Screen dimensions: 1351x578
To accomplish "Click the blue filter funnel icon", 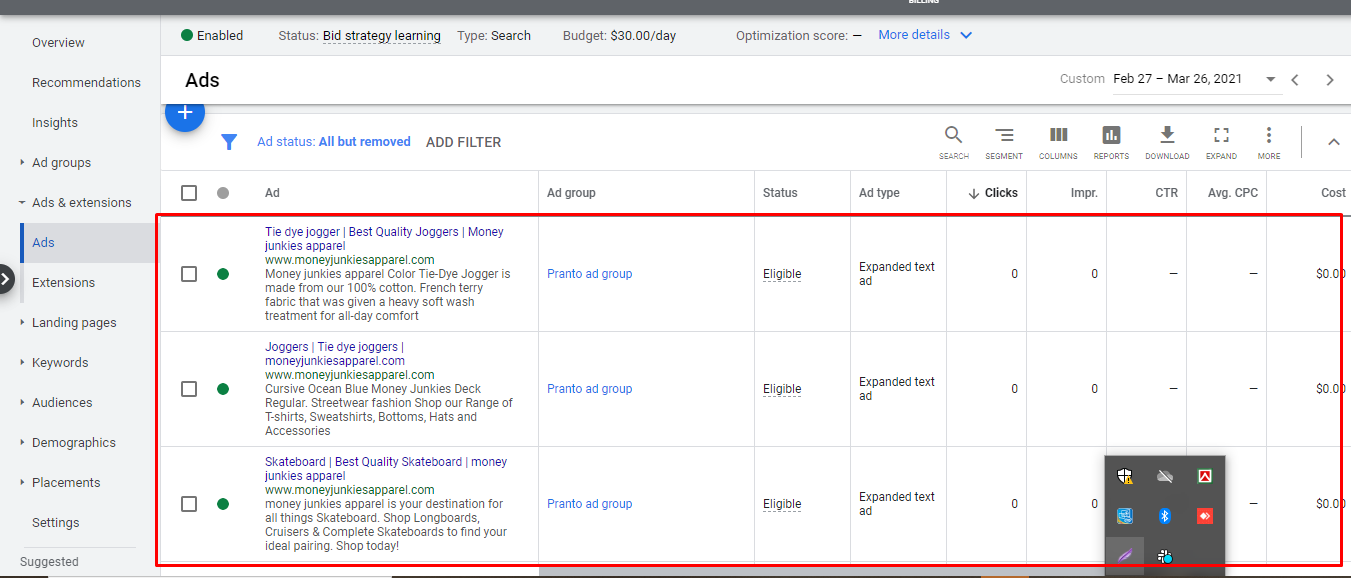I will 229,142.
